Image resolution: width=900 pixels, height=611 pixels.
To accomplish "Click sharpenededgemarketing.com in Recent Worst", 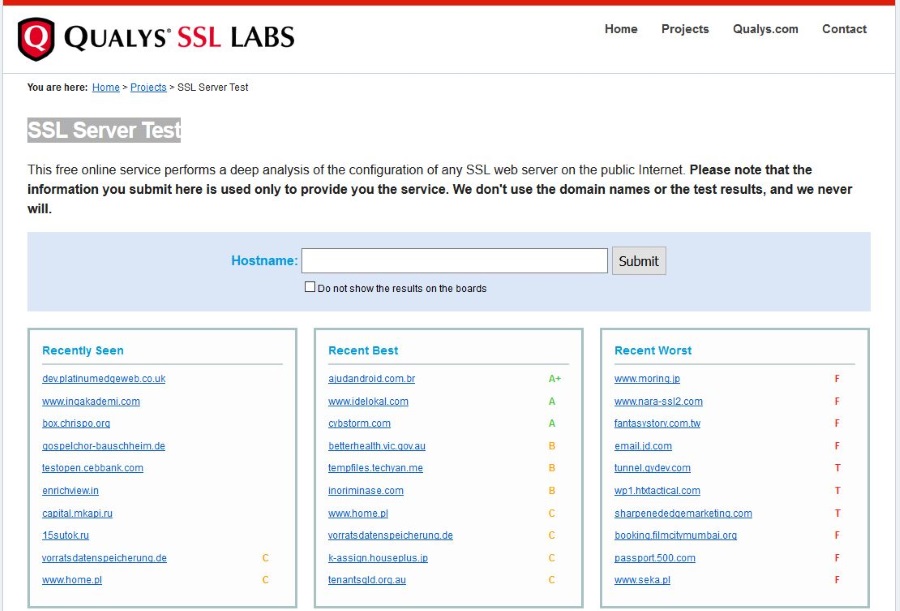I will click(x=684, y=513).
